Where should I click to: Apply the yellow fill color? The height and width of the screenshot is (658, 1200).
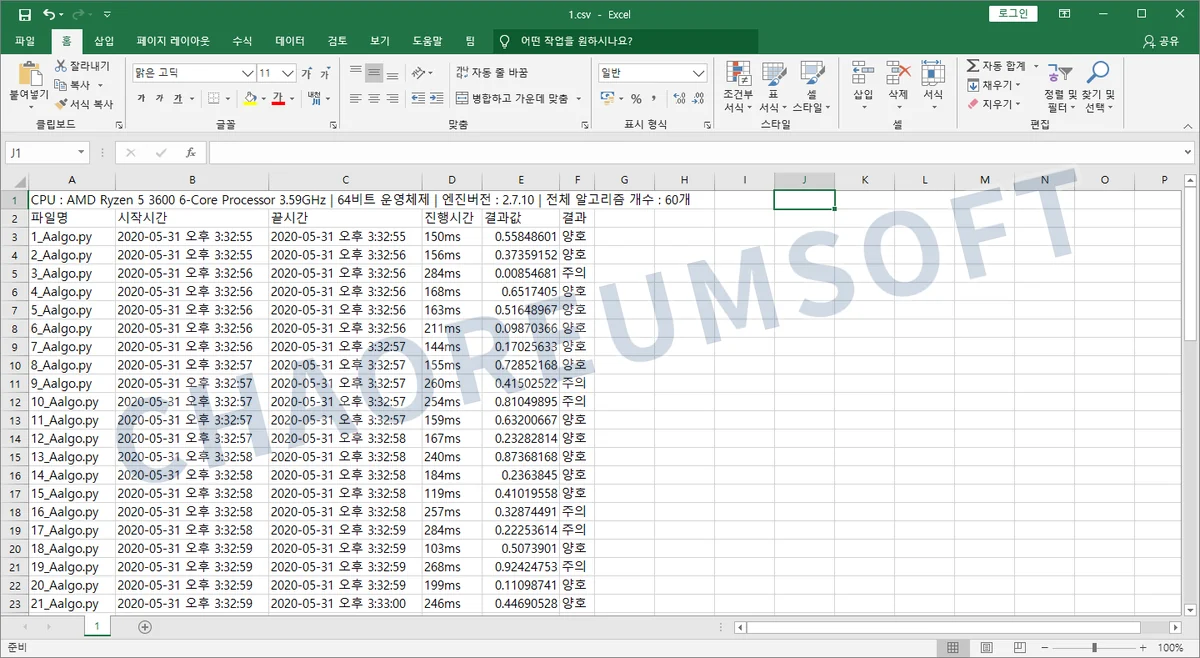click(249, 99)
